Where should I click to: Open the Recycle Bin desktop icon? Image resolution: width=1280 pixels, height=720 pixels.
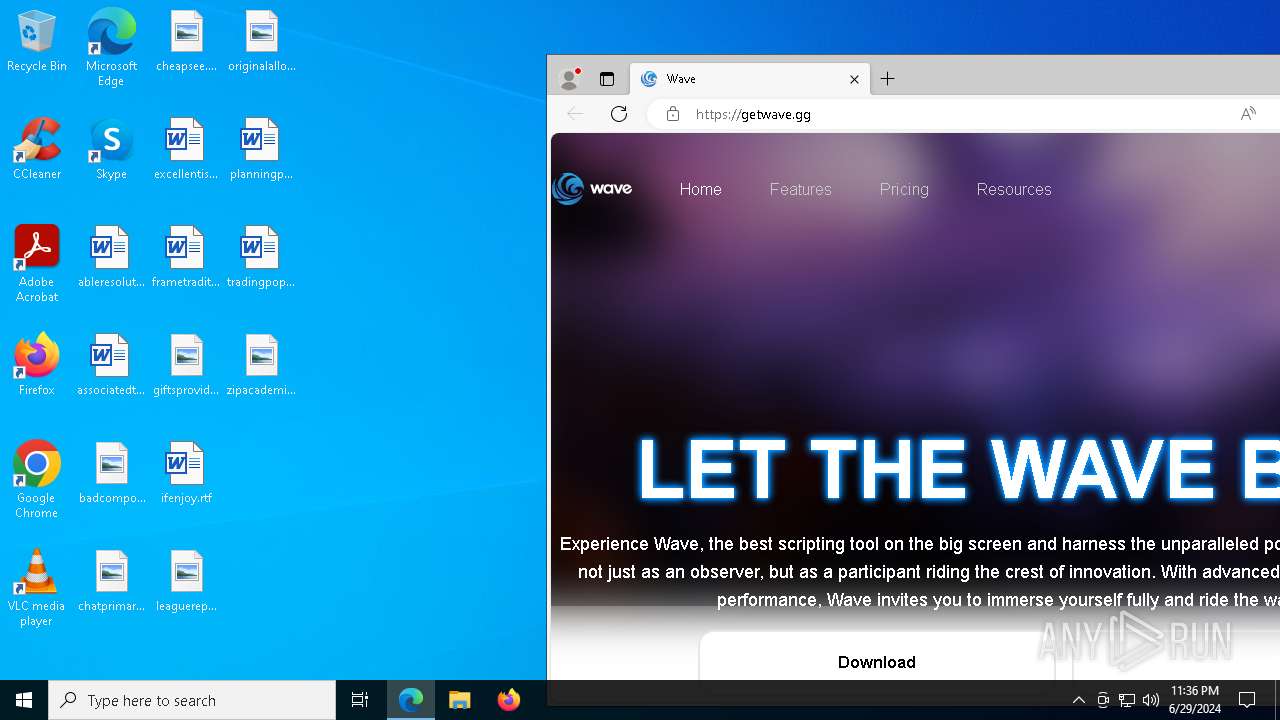click(x=37, y=41)
